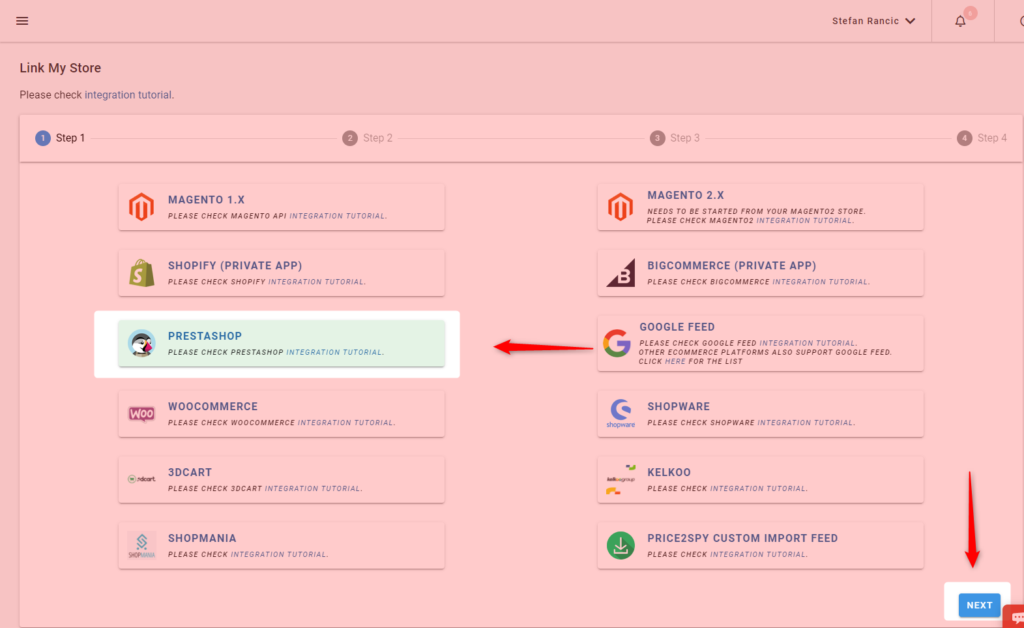Select the PRESTASHOP platform title
Image resolution: width=1024 pixels, height=628 pixels.
click(205, 336)
